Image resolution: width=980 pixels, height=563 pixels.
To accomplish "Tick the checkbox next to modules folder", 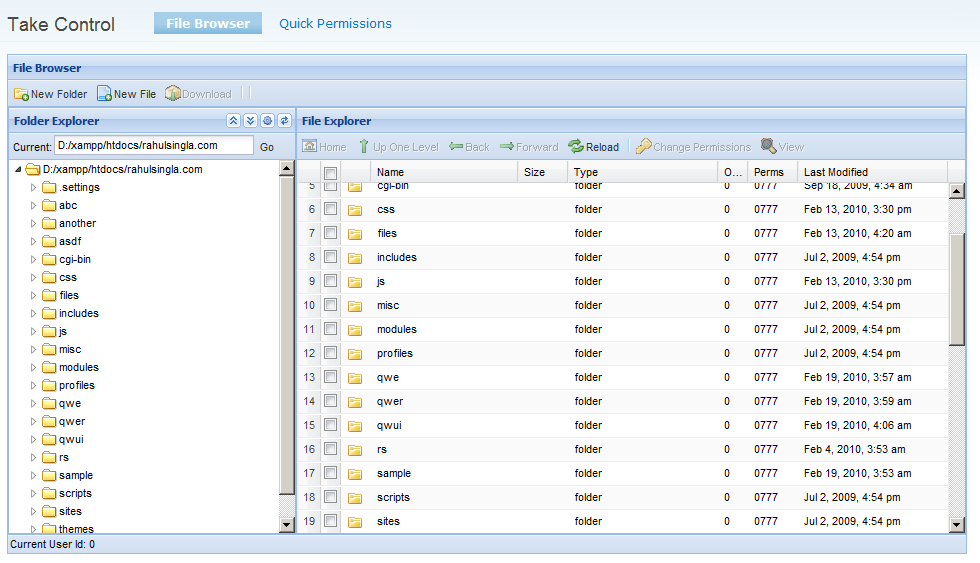I will (331, 329).
